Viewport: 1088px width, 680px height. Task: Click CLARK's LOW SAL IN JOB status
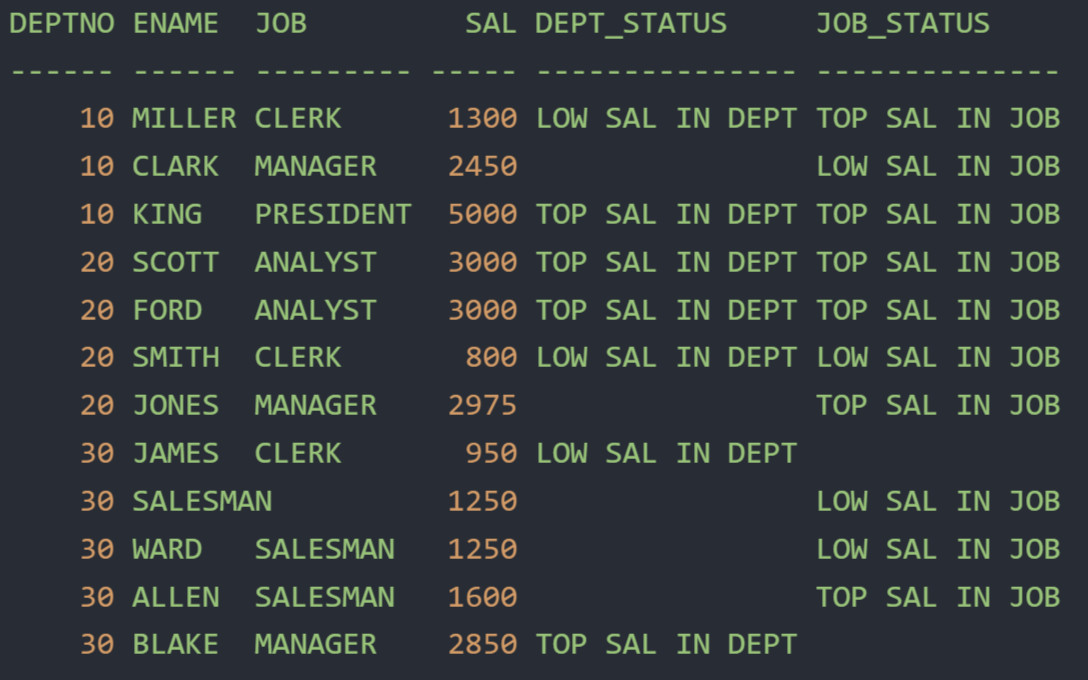tap(938, 167)
